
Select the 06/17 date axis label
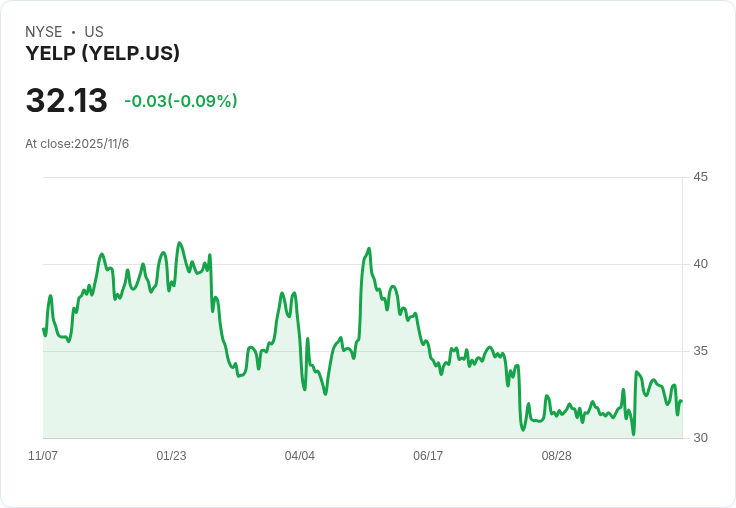click(x=428, y=455)
